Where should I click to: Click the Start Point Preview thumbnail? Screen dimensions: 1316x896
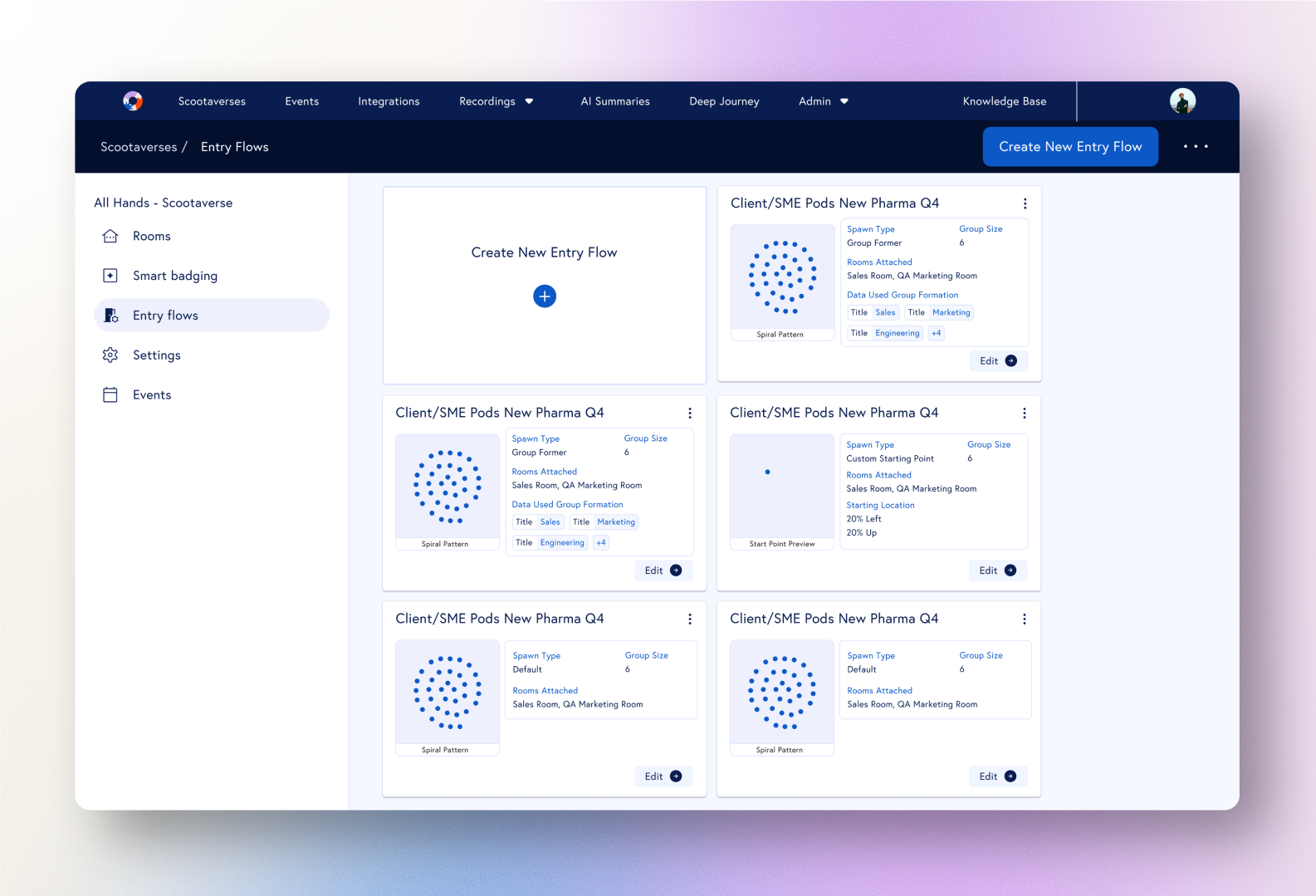782,492
